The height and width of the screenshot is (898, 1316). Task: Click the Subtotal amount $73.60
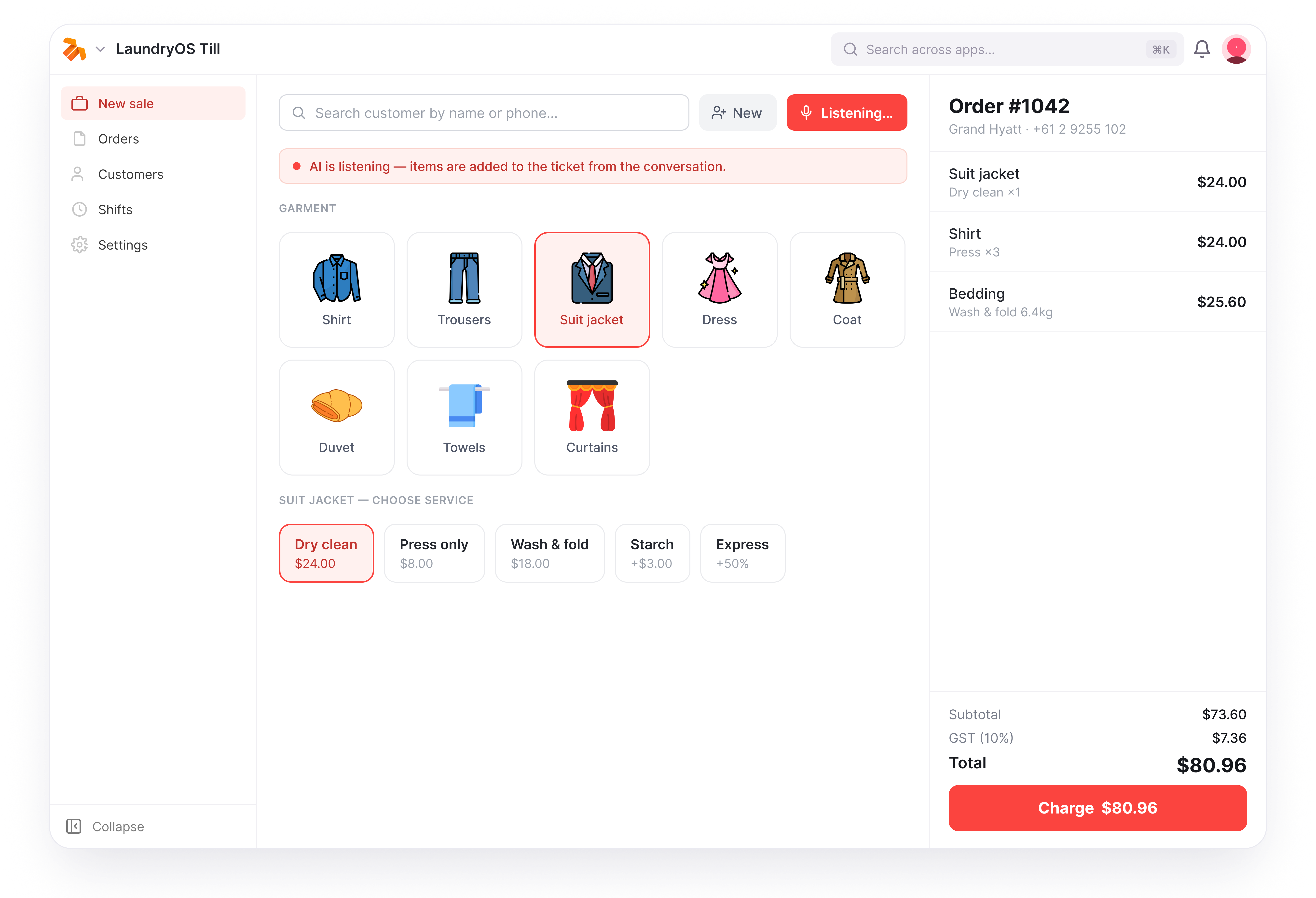[x=1224, y=715]
